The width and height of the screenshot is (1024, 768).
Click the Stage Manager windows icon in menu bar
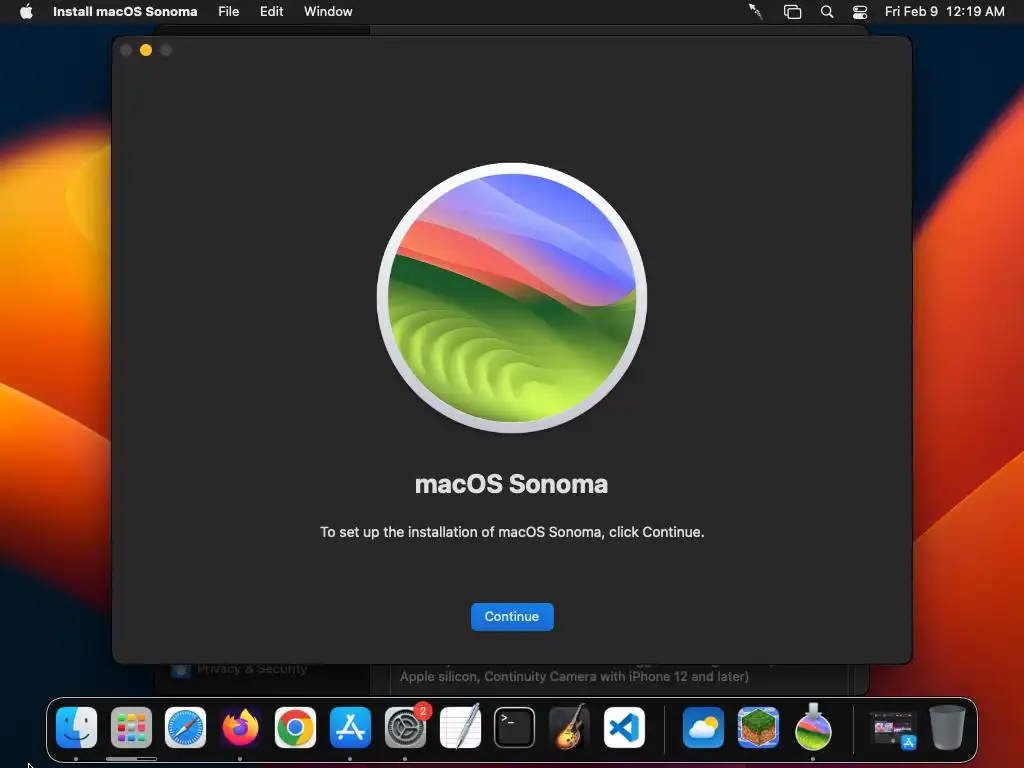point(792,12)
